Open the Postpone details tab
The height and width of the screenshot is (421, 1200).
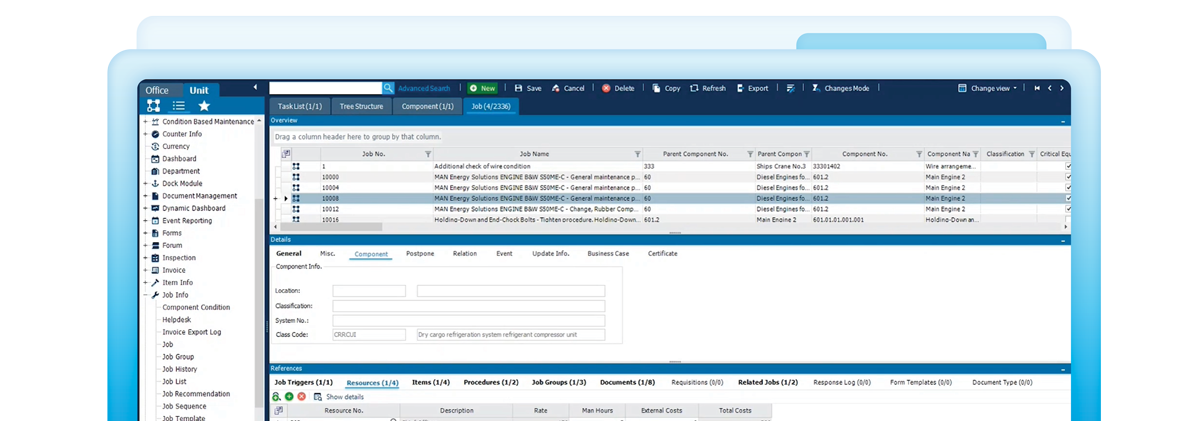[x=420, y=254]
